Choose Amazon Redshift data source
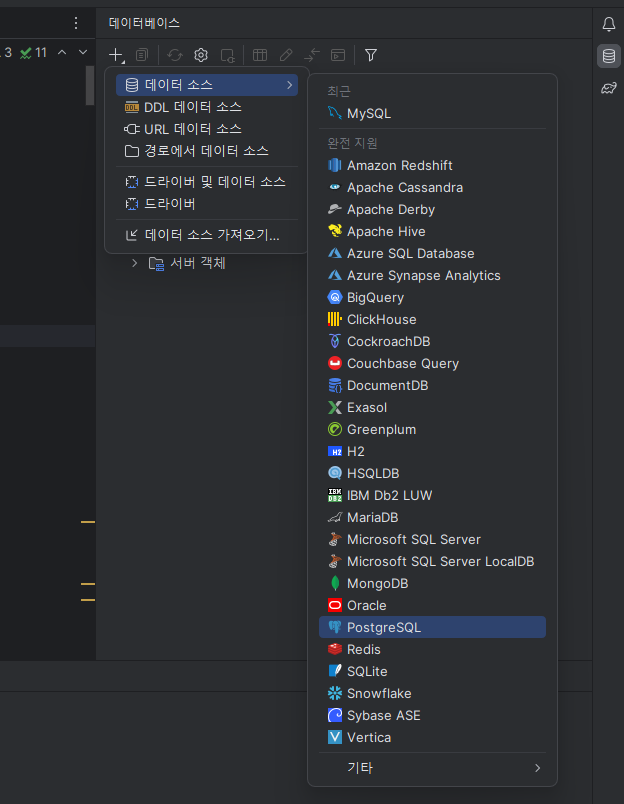This screenshot has height=804, width=624. (x=432, y=165)
